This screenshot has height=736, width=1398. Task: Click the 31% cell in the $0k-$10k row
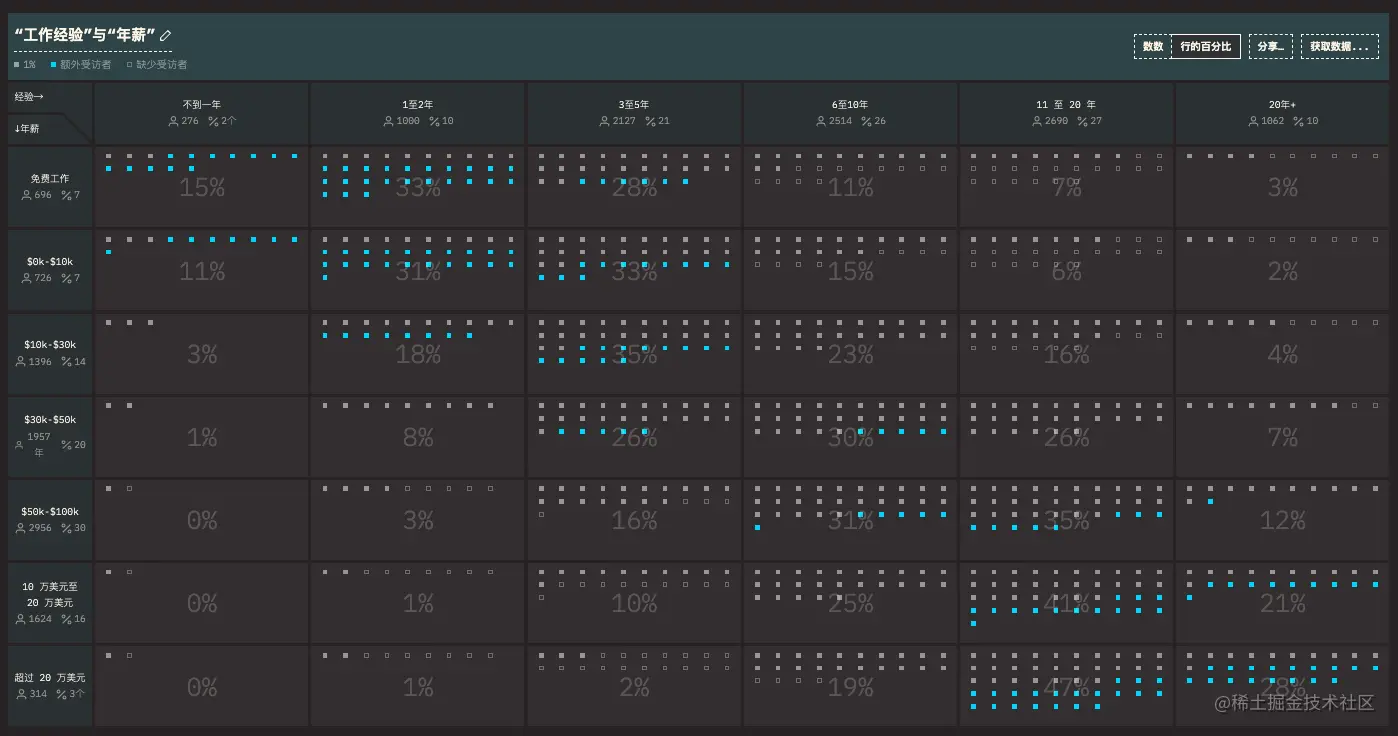click(x=418, y=271)
